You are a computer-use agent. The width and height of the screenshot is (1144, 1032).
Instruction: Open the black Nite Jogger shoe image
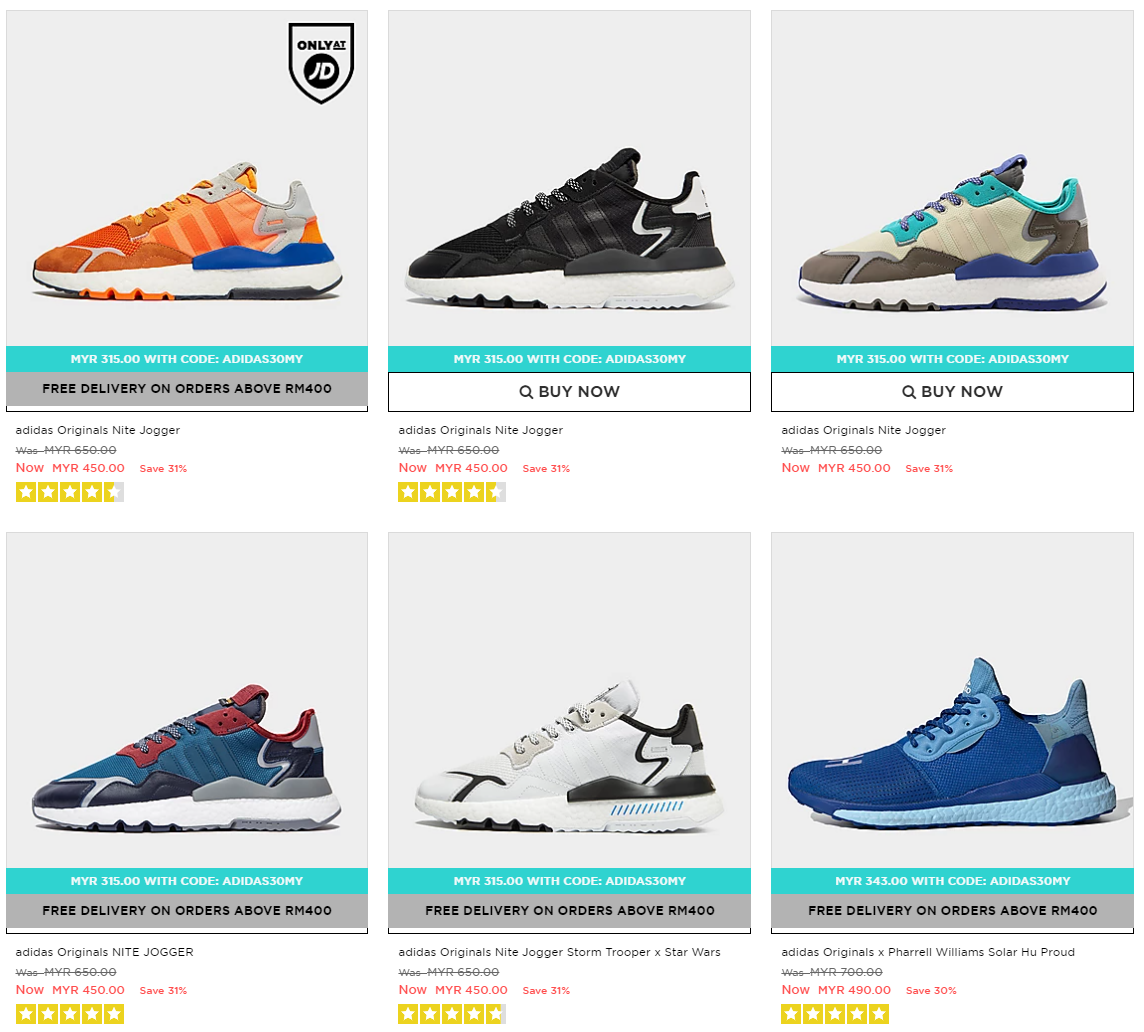tap(569, 178)
